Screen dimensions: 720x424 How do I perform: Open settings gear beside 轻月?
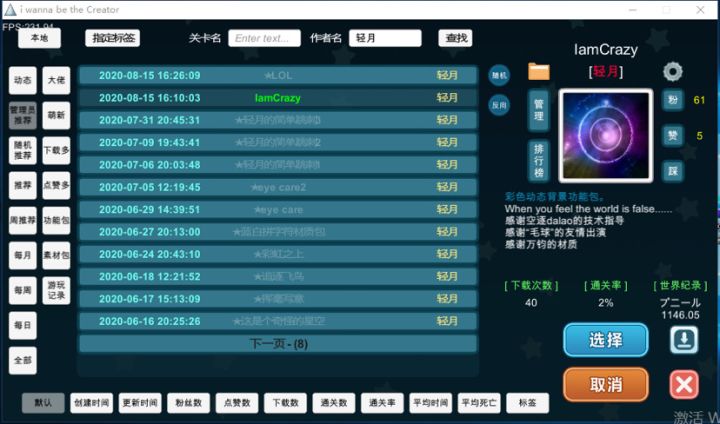[673, 72]
